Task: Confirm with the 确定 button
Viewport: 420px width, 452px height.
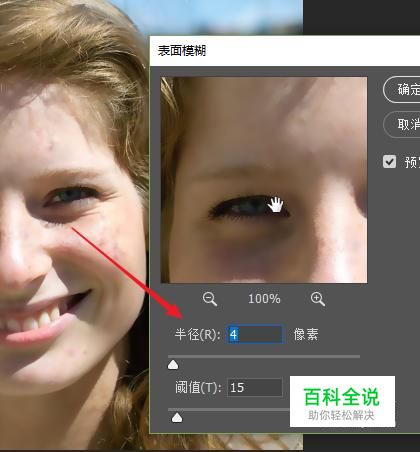Action: [402, 90]
